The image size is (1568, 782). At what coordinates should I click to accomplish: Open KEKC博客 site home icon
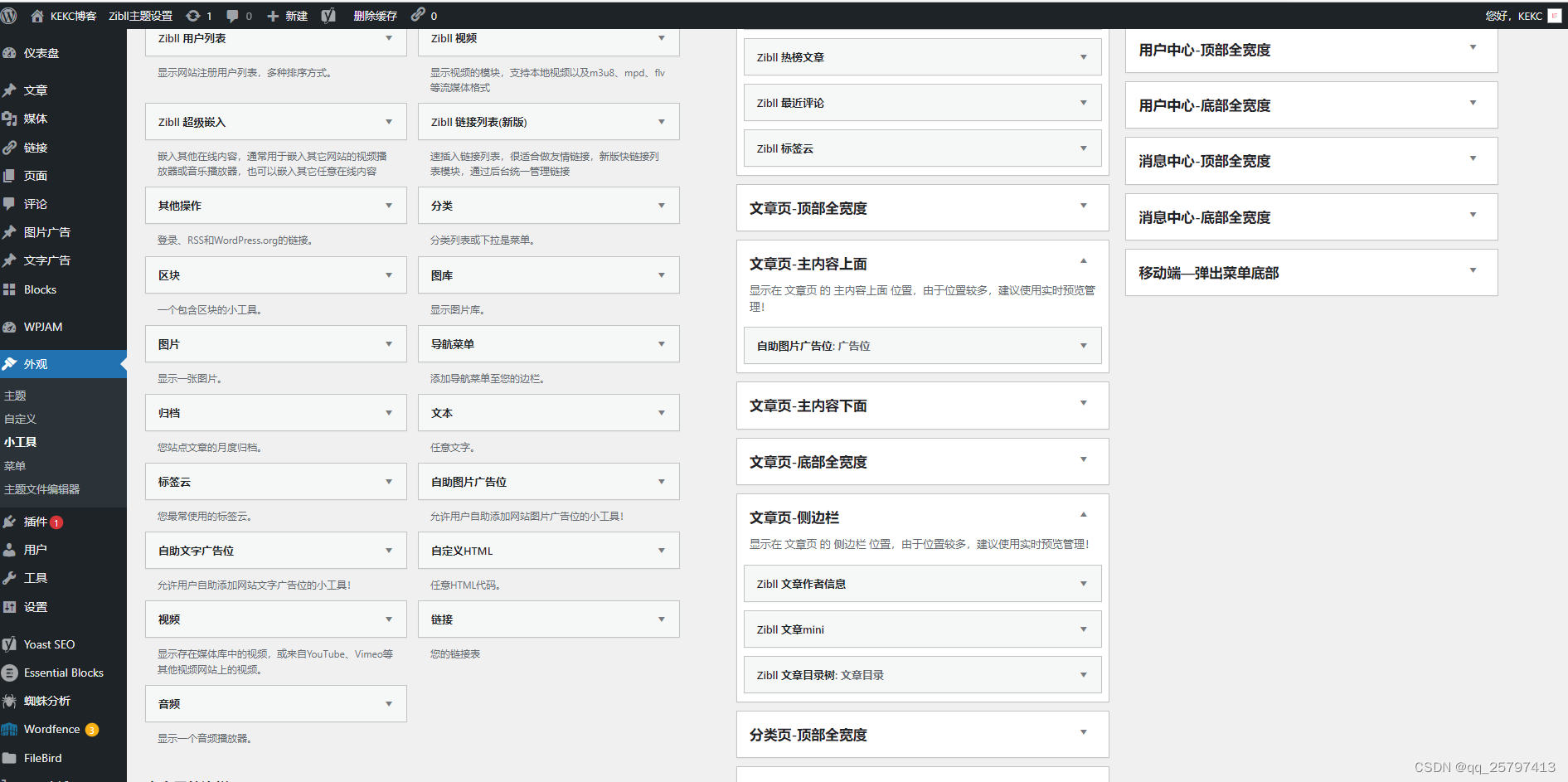click(x=37, y=16)
